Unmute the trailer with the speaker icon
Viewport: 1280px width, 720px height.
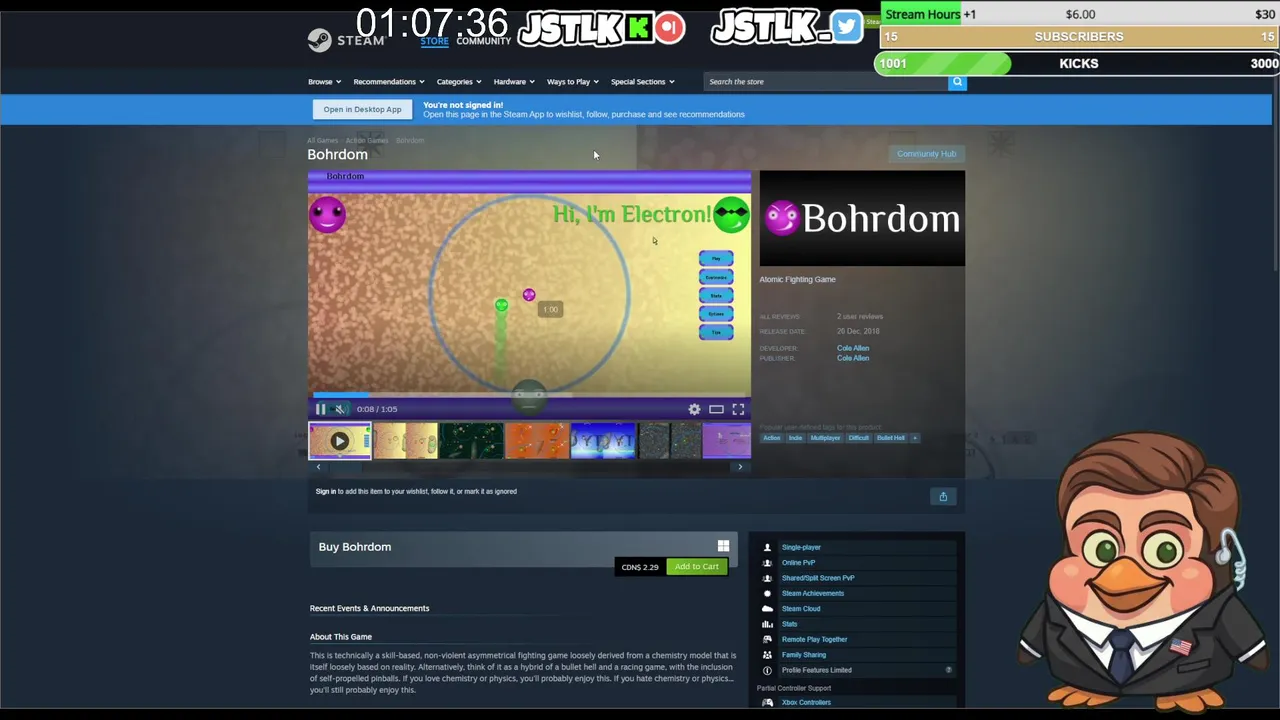tap(340, 409)
